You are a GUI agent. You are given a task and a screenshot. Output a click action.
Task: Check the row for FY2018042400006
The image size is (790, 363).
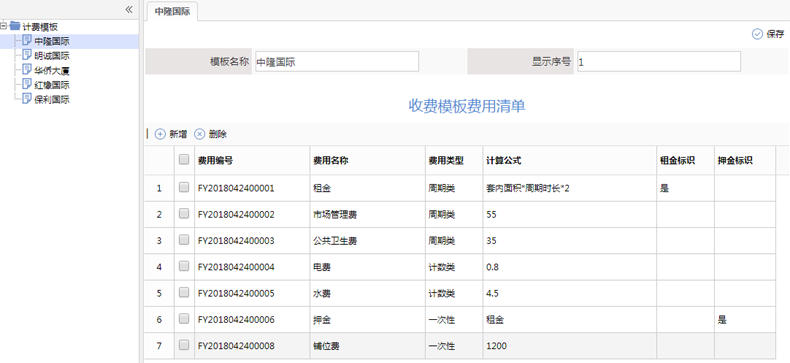coord(184,318)
